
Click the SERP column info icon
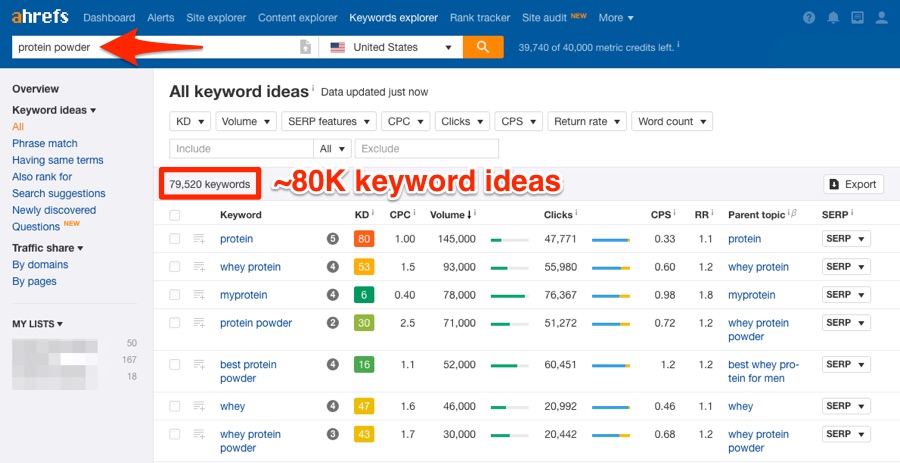coord(853,213)
